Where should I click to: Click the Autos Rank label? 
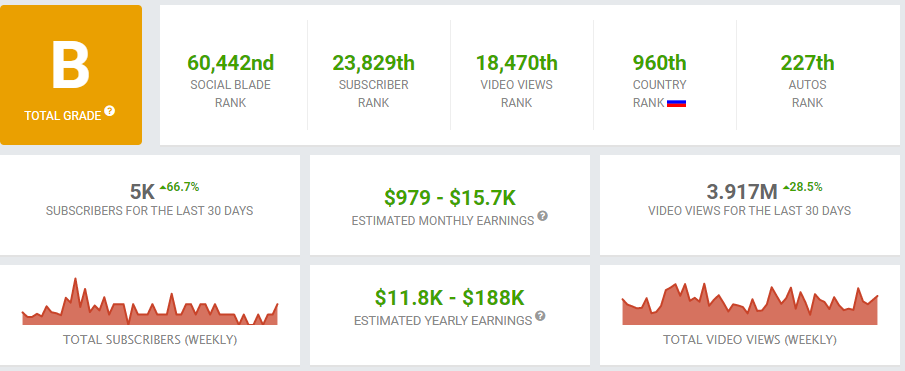coord(807,94)
